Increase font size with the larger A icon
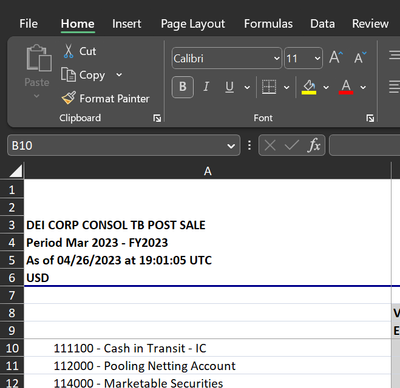Screen dimensions: 400x388 coord(336,58)
